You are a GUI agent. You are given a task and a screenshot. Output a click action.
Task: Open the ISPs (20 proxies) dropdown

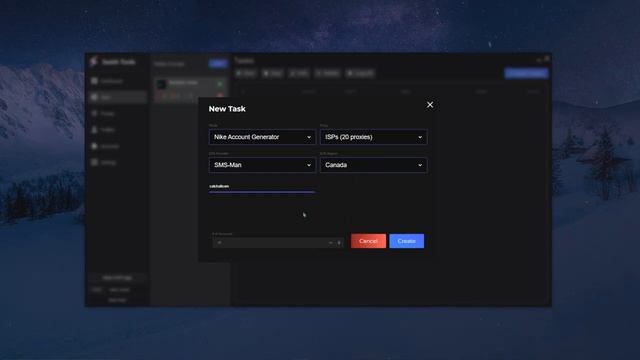tap(373, 137)
